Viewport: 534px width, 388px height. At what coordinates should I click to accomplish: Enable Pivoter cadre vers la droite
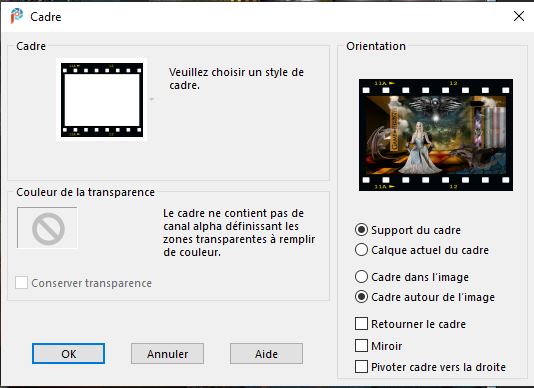coord(361,367)
